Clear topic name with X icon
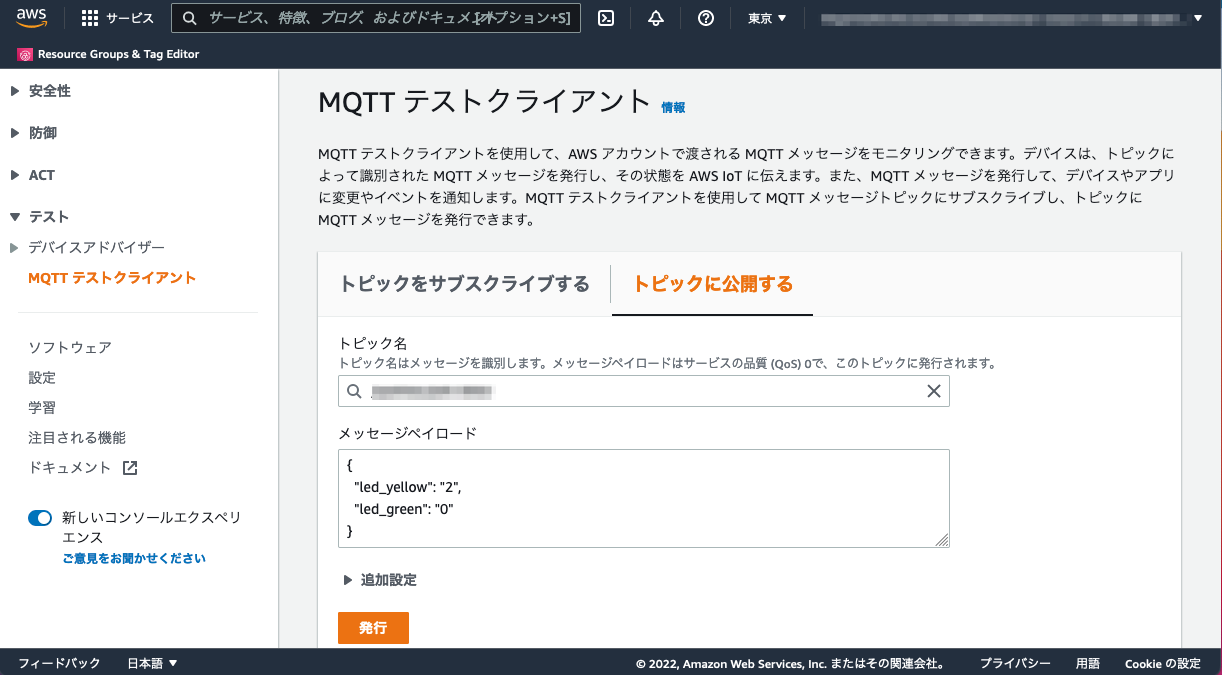The height and width of the screenshot is (675, 1222). tap(933, 392)
